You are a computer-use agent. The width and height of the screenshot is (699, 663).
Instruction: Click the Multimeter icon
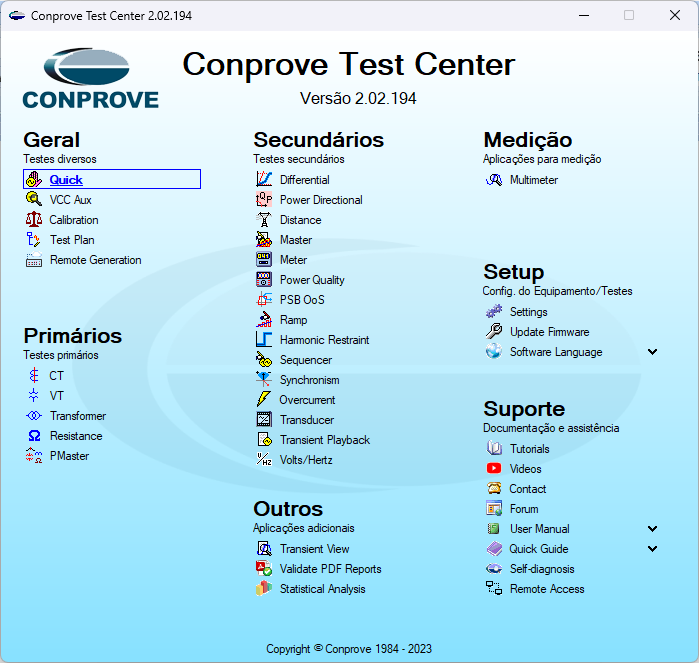[494, 180]
